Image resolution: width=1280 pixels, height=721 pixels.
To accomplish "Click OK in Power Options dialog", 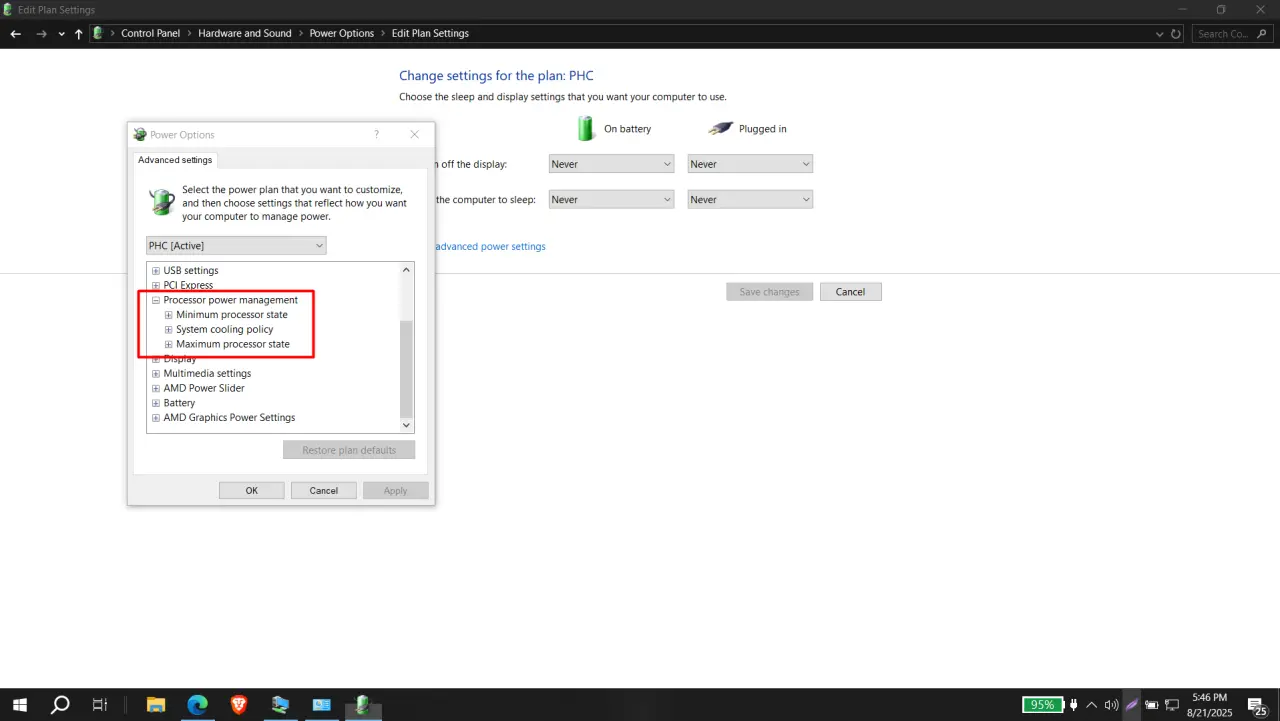I will 252,491.
